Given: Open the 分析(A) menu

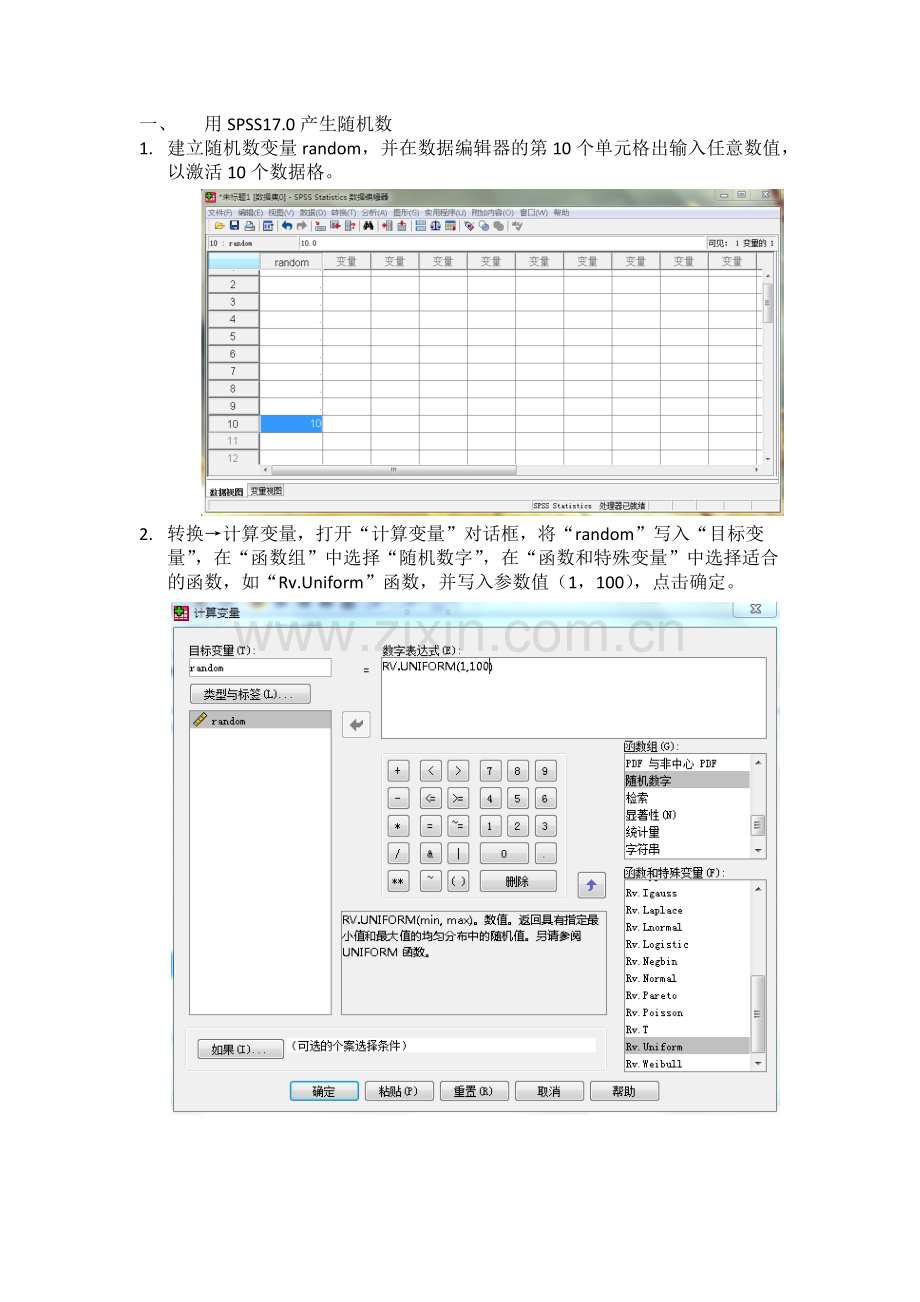Looking at the screenshot, I should [x=374, y=213].
